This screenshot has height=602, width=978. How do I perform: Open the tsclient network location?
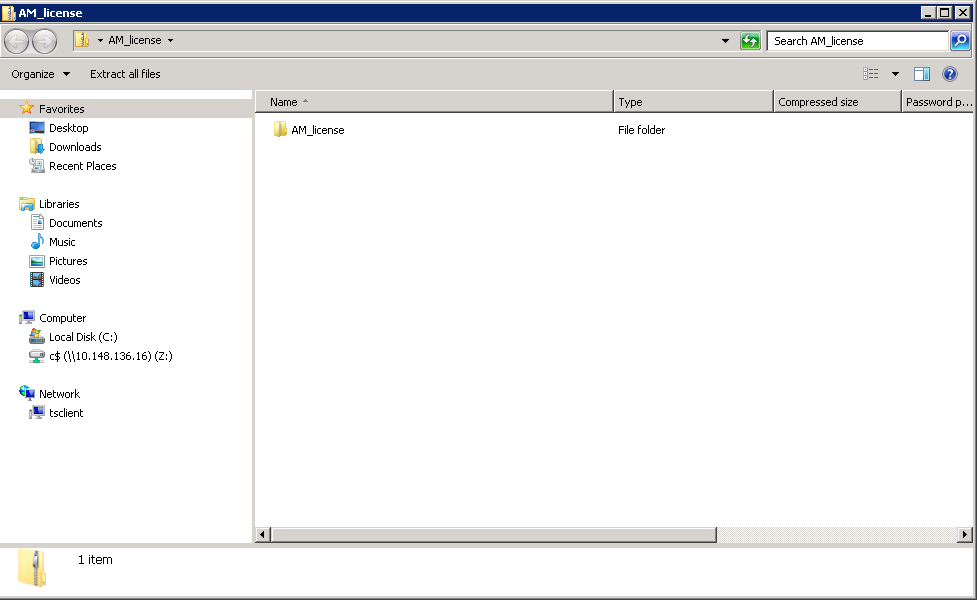tap(64, 413)
